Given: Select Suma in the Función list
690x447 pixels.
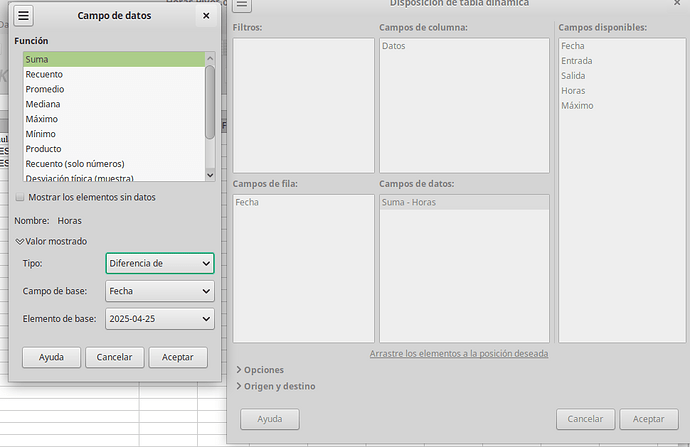Looking at the screenshot, I should click(114, 59).
